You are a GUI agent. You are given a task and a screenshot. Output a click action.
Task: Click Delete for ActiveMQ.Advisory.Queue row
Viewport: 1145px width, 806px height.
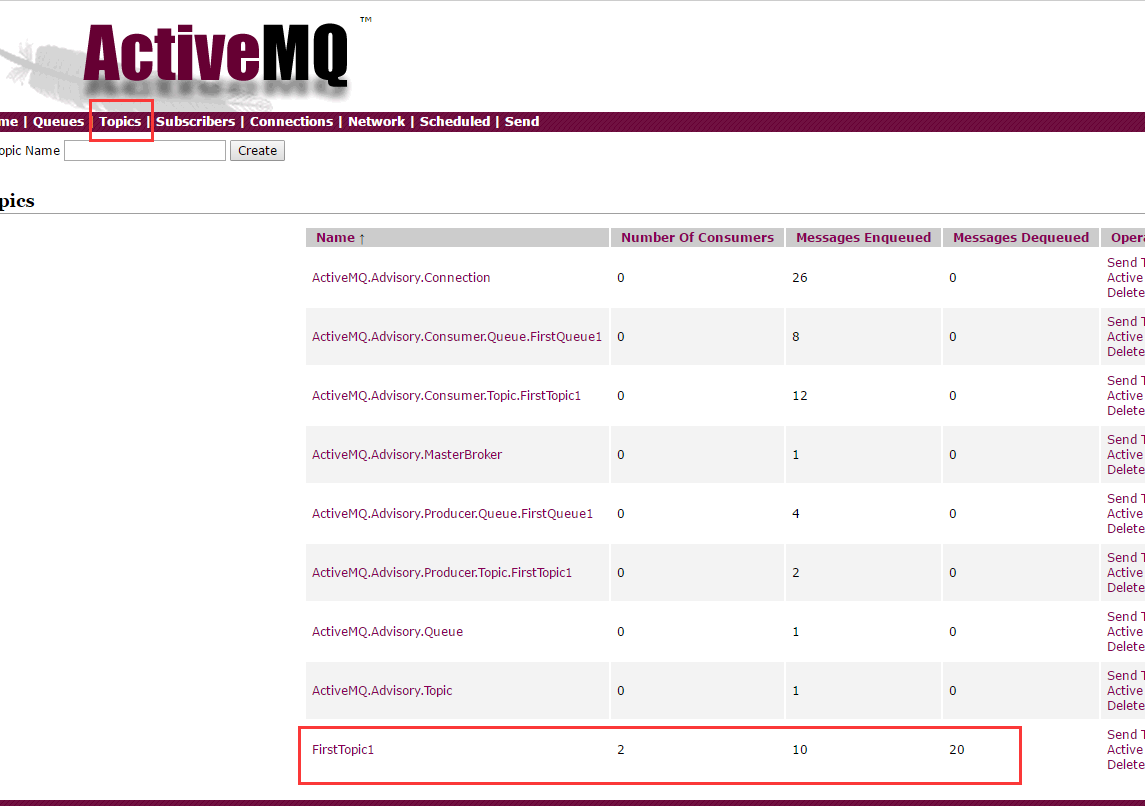(1125, 647)
